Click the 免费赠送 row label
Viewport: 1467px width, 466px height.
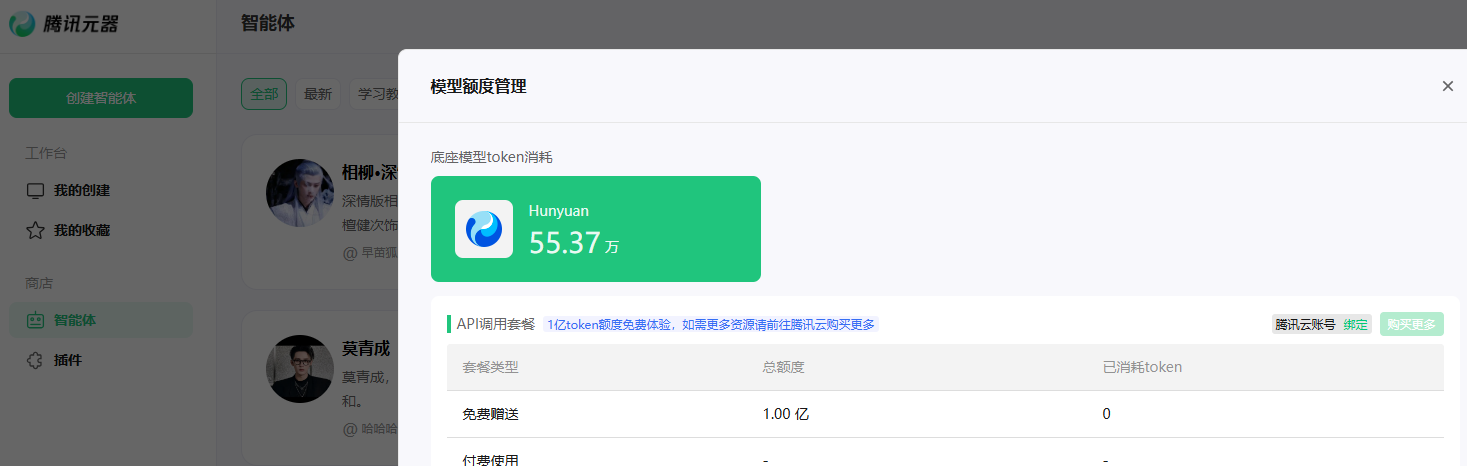pos(490,414)
